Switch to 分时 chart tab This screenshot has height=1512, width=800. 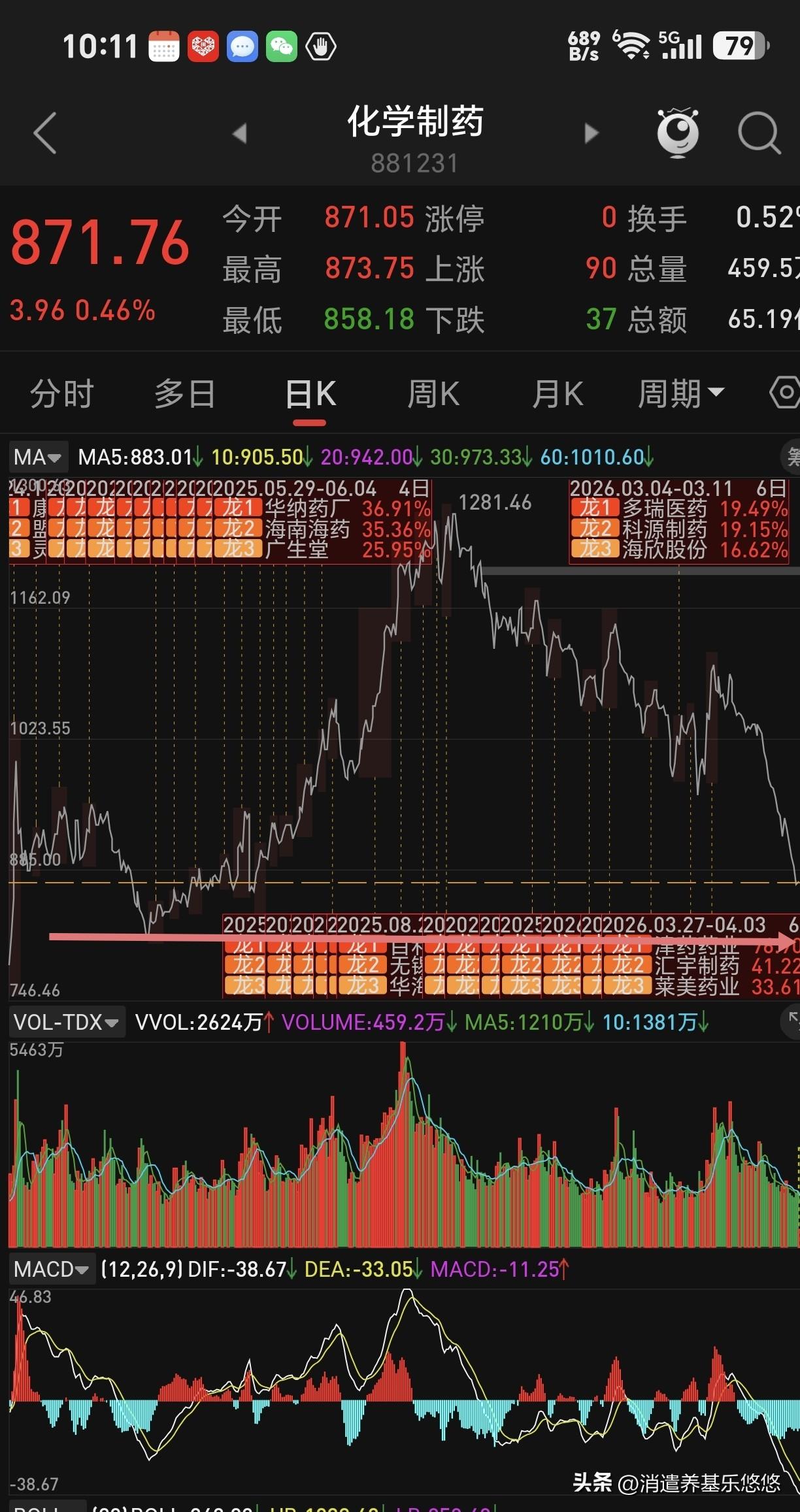coord(63,393)
